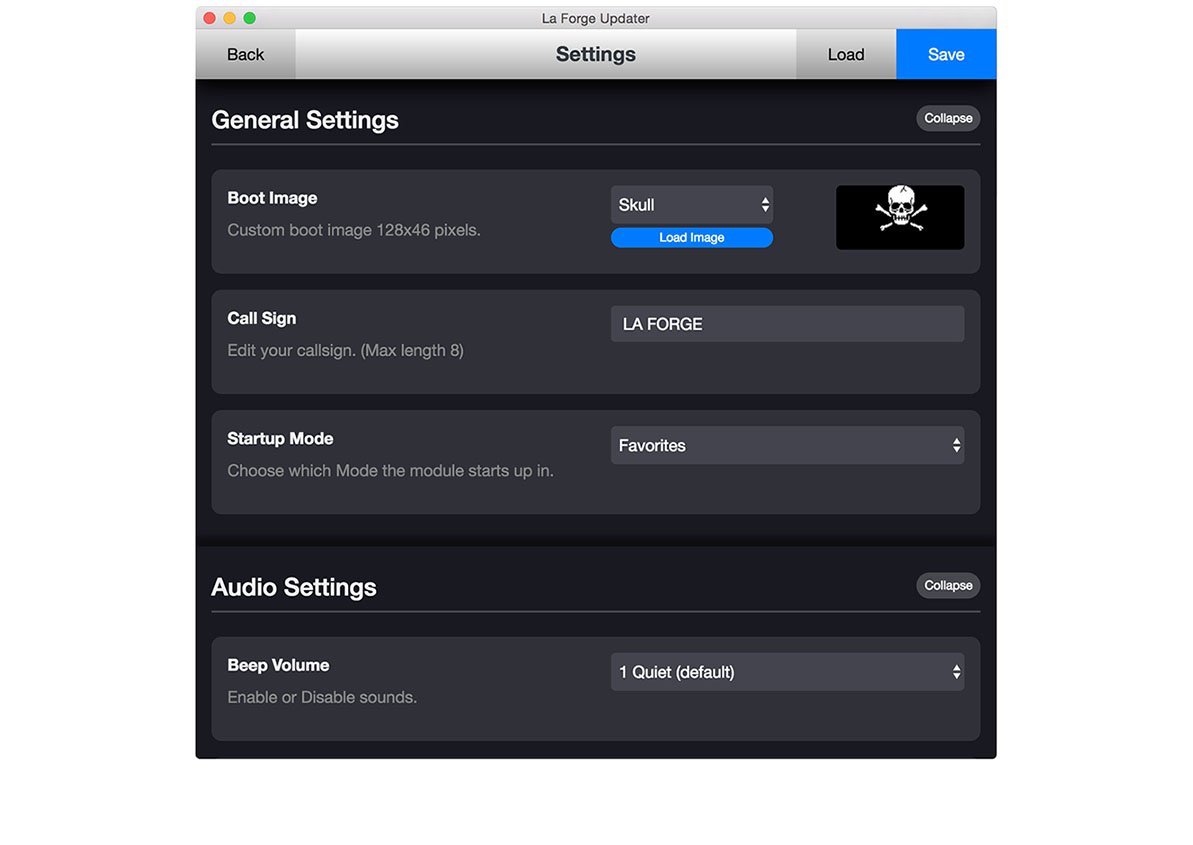Screen dimensions: 1193x845
Task: Click 'Edit your callsign. (Max length 8)' text
Action: click(x=345, y=350)
